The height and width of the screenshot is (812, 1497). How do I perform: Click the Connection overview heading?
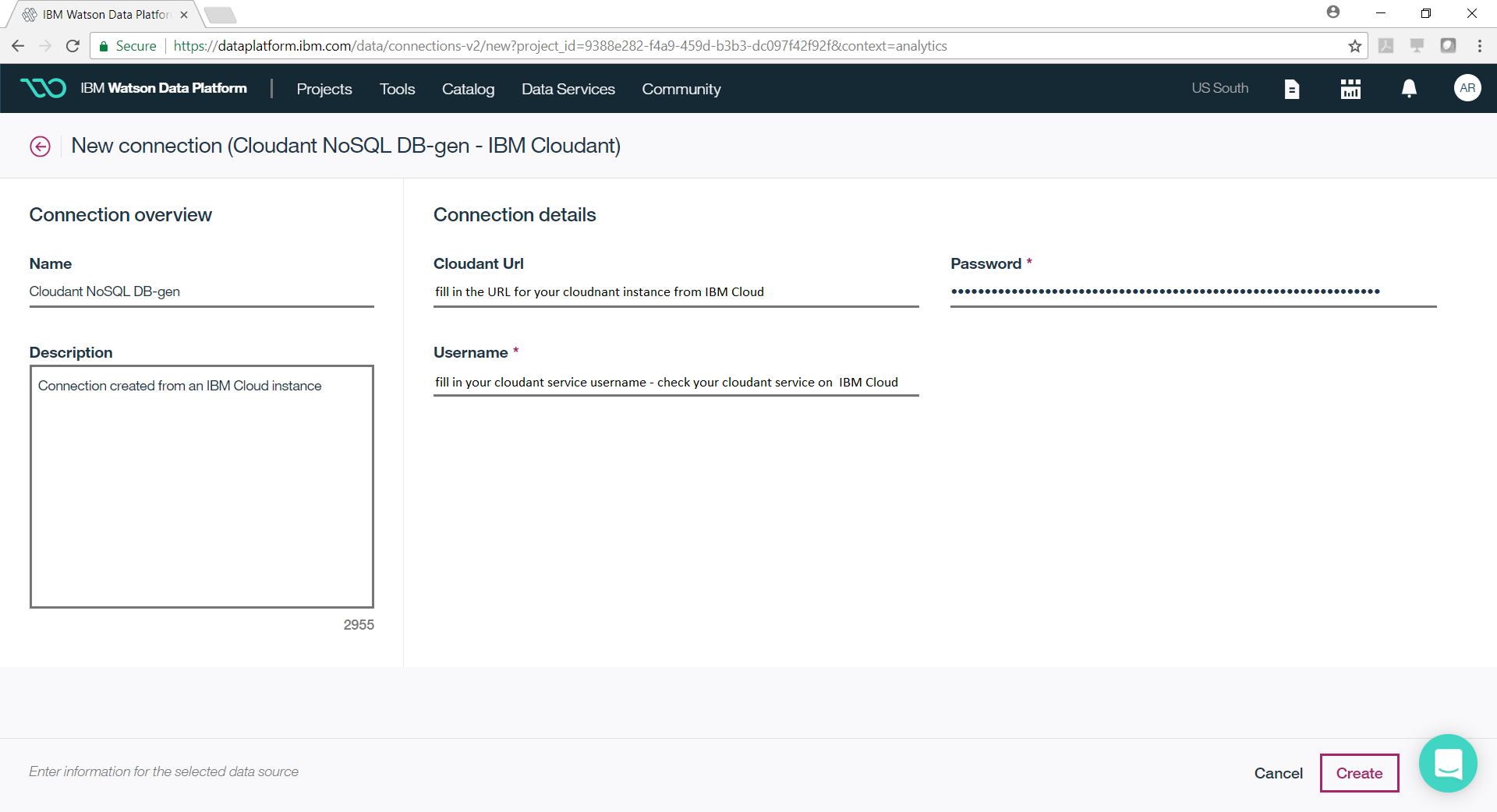120,215
